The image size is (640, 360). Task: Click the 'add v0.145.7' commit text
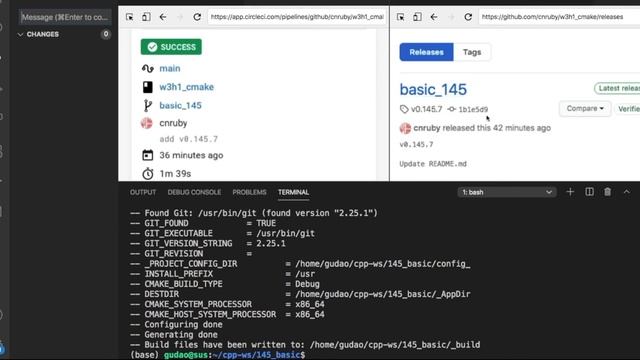tap(189, 139)
